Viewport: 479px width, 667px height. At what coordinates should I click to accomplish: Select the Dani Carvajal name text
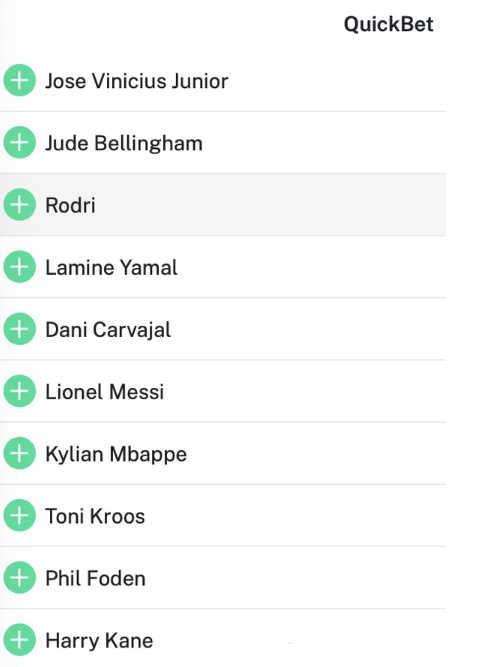(x=108, y=331)
